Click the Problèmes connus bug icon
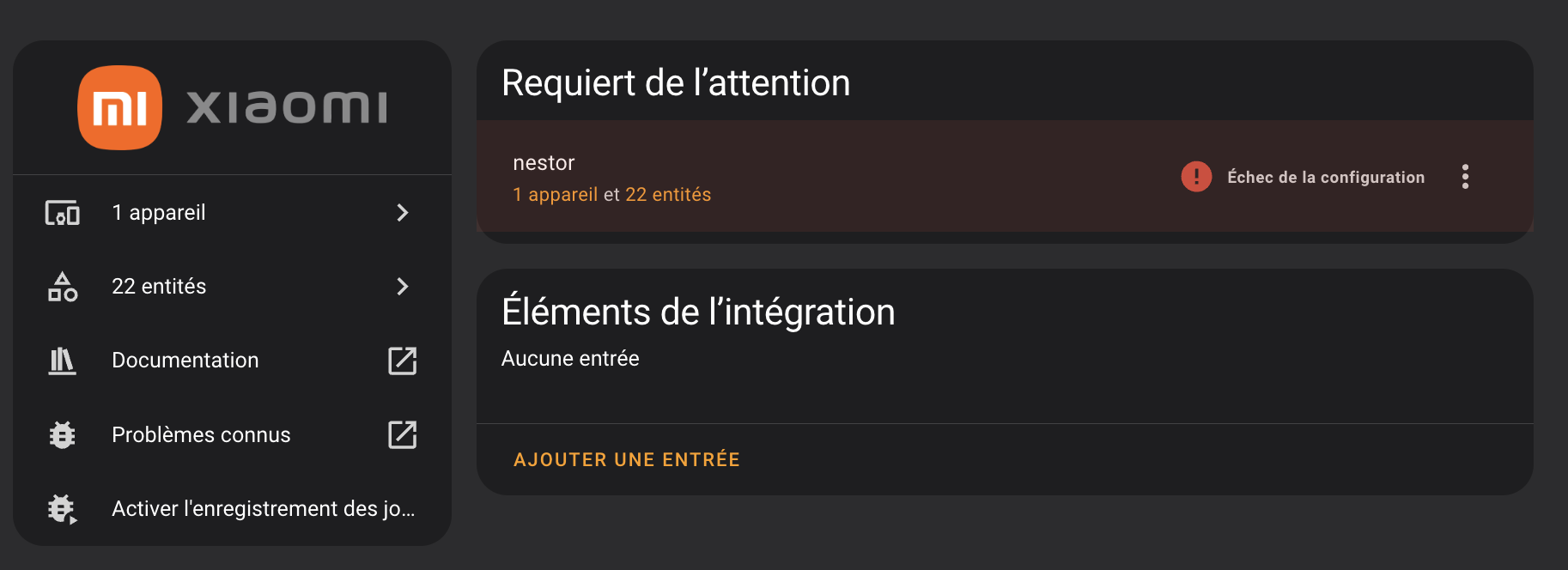The height and width of the screenshot is (570, 1568). coord(63,435)
